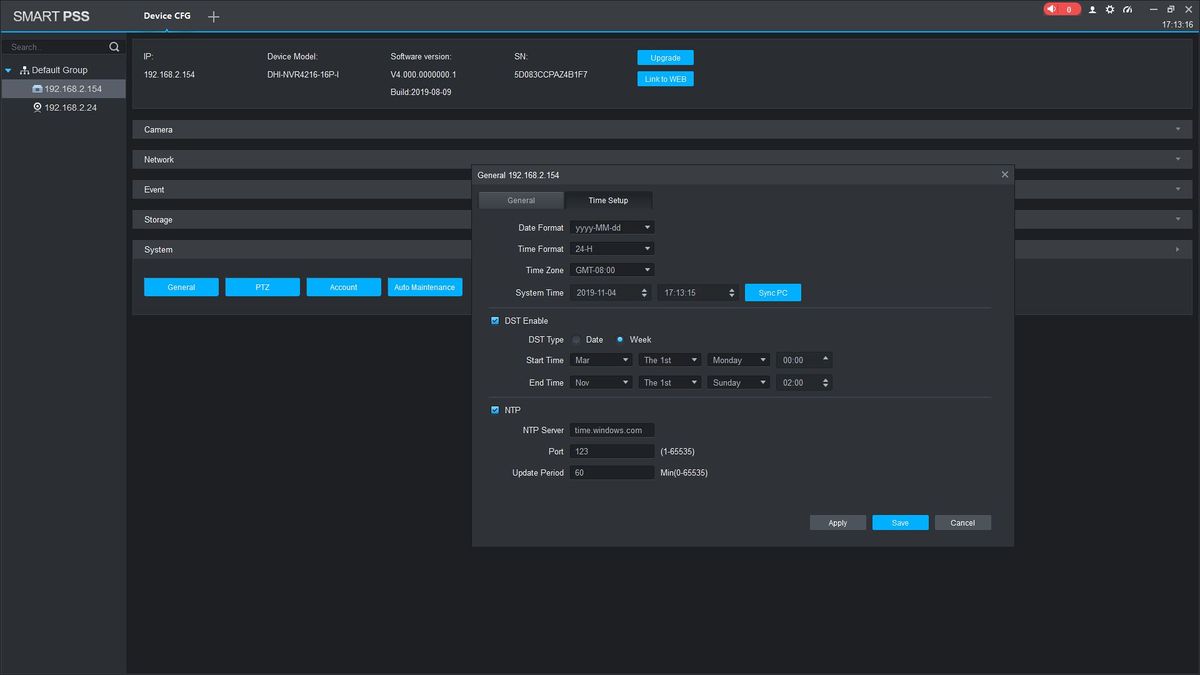Open settings gear icon in title bar

[x=1110, y=9]
